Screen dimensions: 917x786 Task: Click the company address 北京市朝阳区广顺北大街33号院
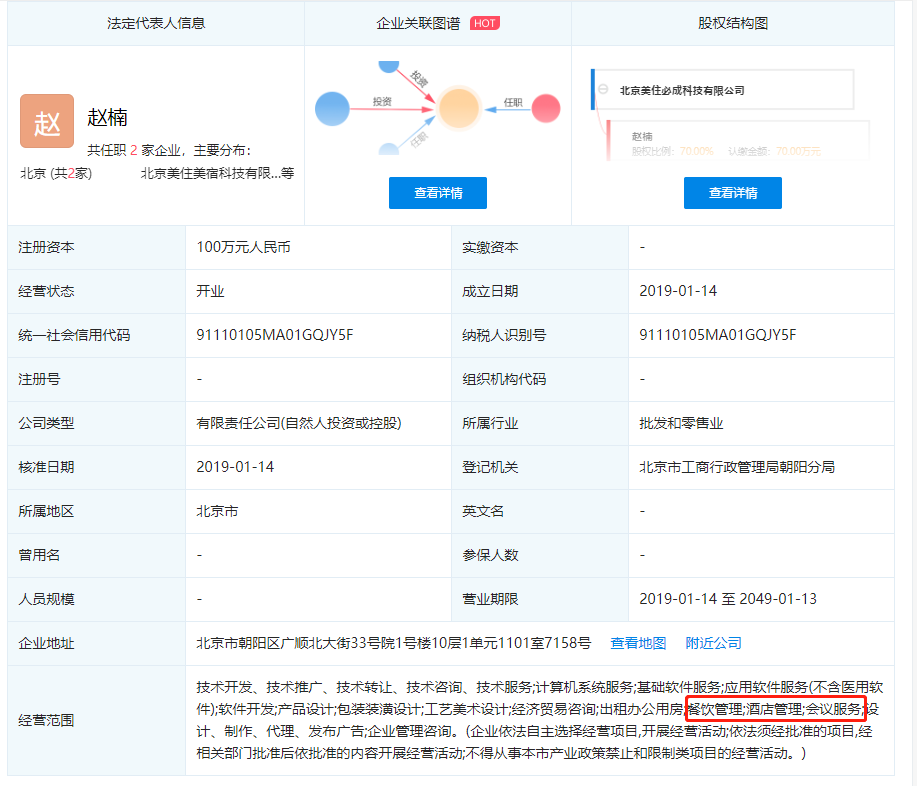394,643
